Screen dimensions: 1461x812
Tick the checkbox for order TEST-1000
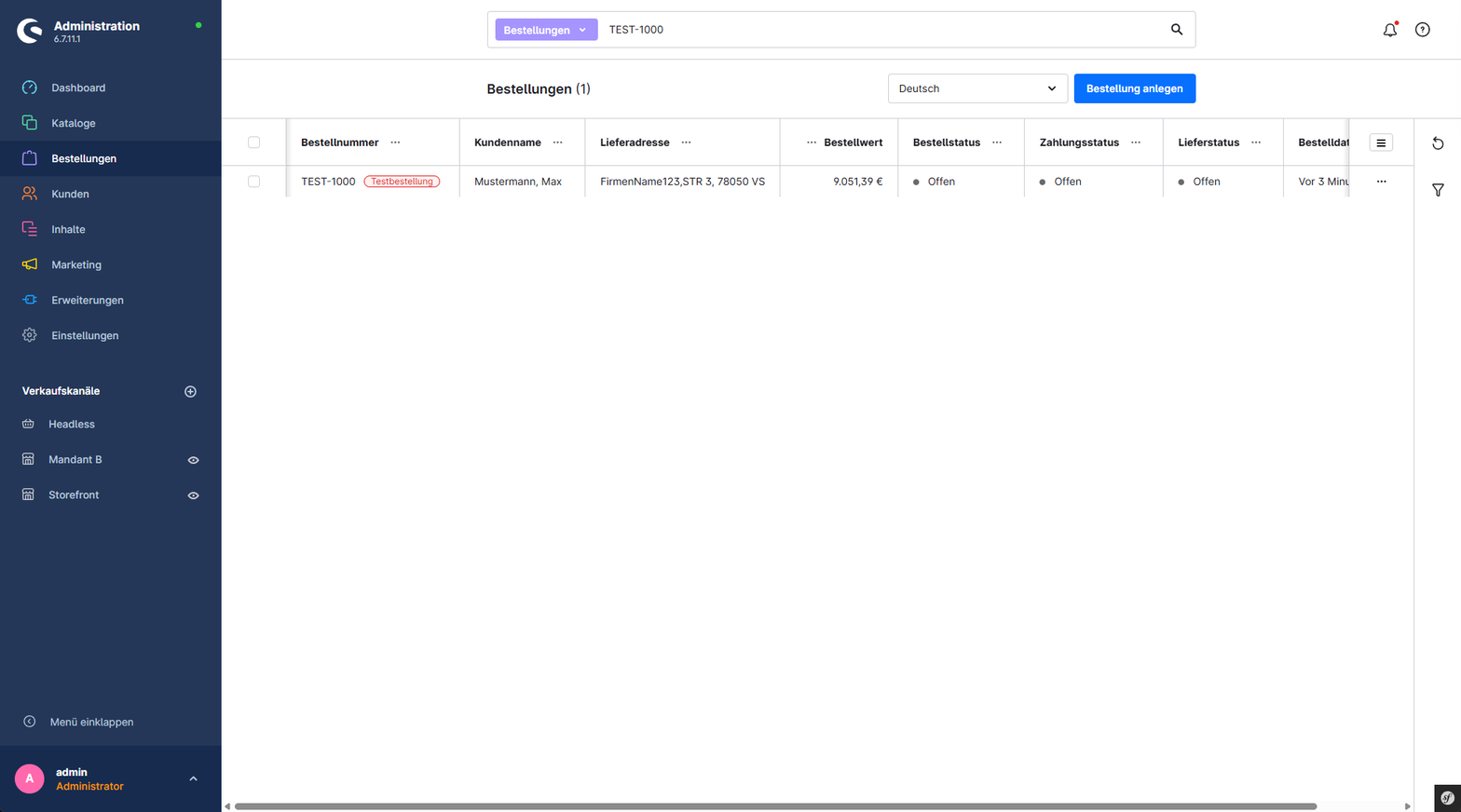click(253, 182)
